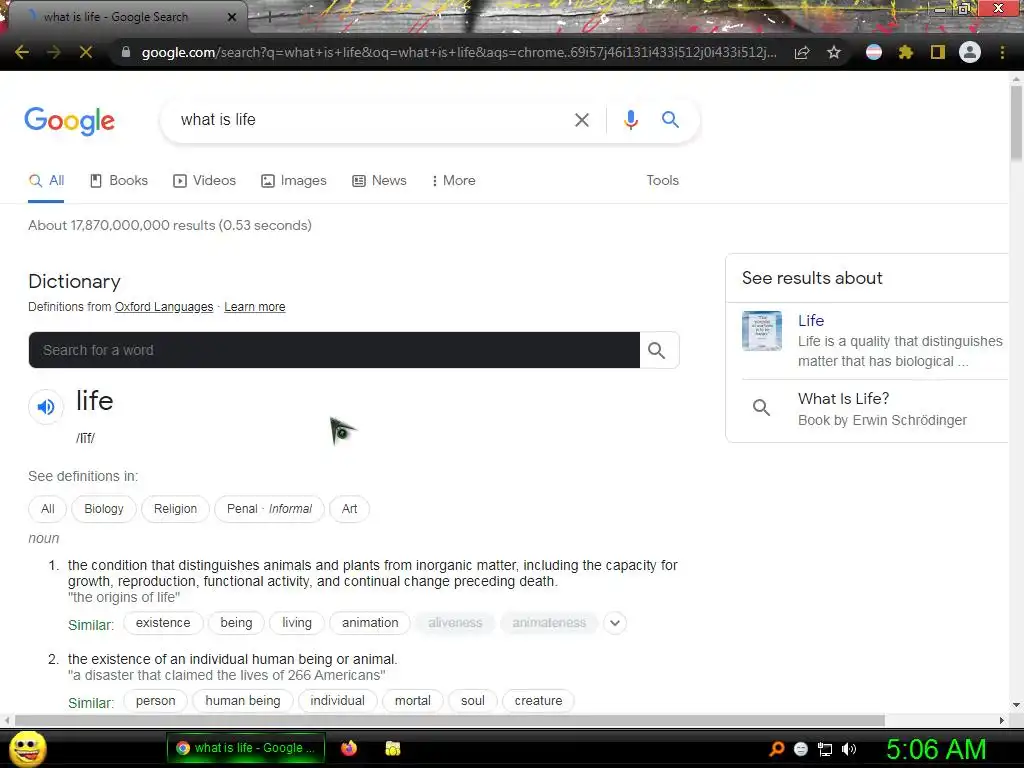Select the All results tab
This screenshot has width=1024, height=768.
click(46, 181)
